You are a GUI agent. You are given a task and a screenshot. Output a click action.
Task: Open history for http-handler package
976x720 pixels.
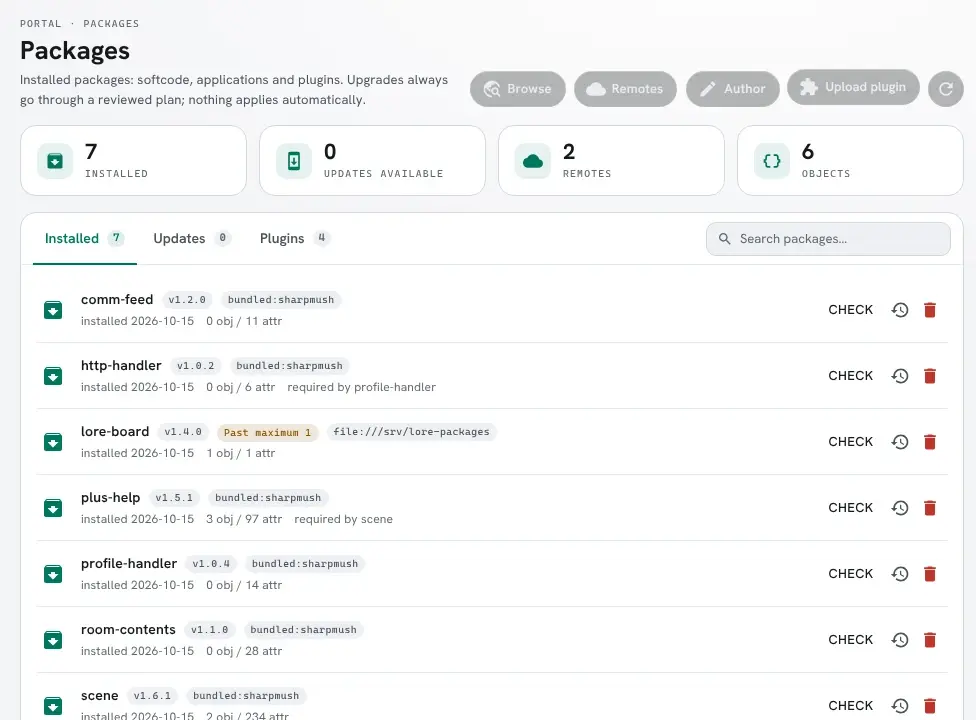click(899, 376)
